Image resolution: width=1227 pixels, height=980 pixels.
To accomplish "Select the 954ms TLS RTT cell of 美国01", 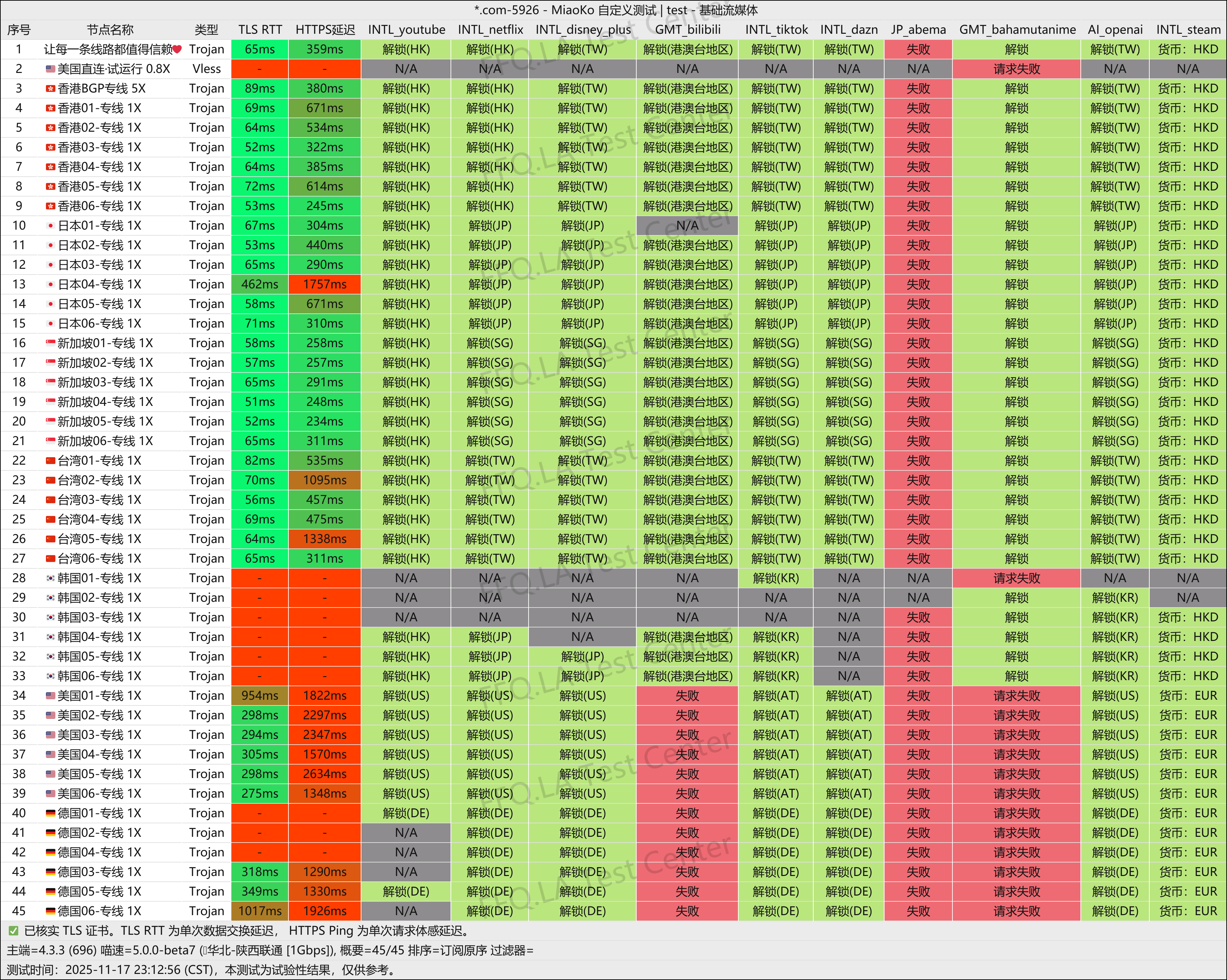I will 260,695.
